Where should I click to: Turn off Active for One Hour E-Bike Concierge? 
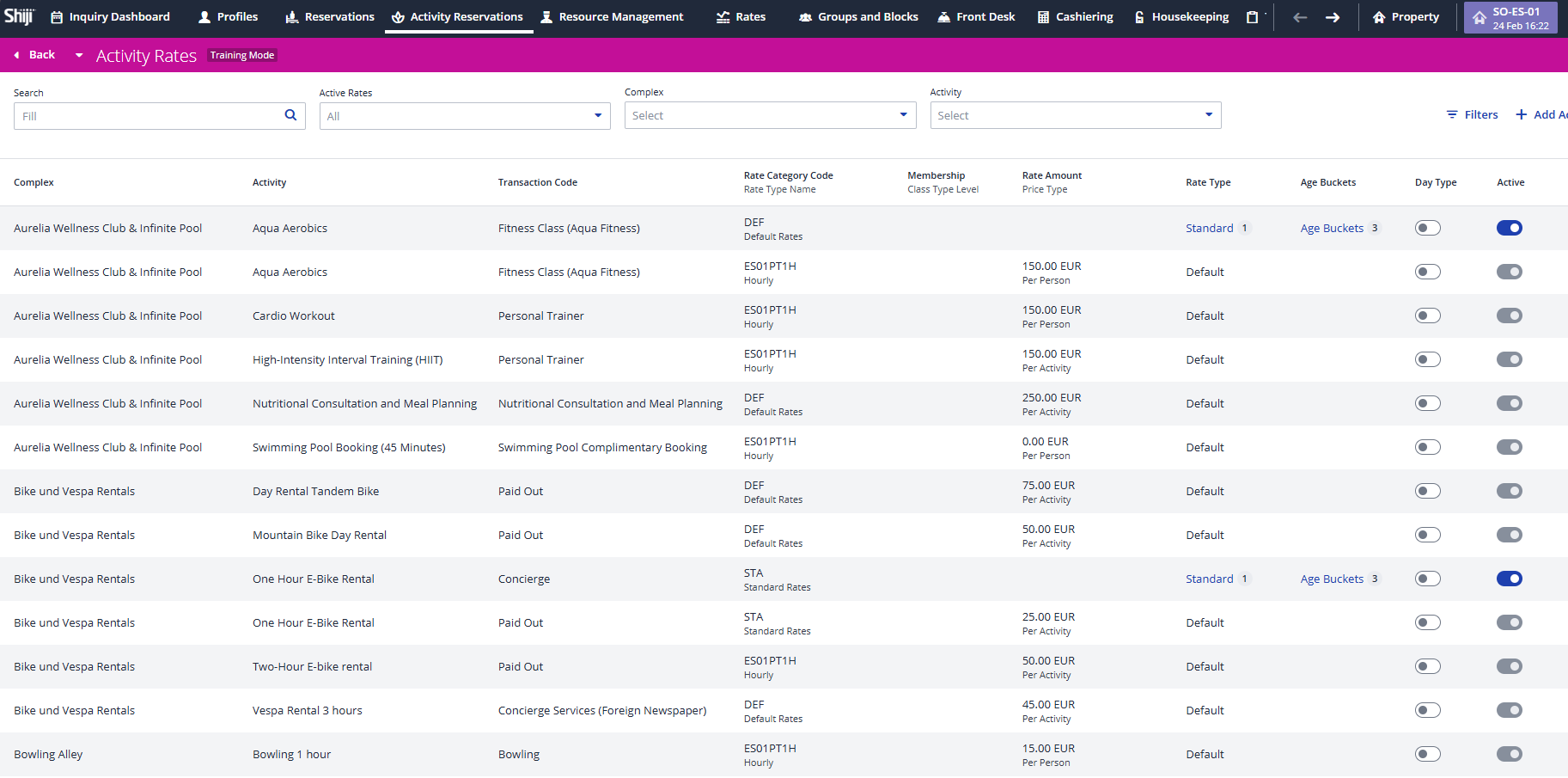1509,579
